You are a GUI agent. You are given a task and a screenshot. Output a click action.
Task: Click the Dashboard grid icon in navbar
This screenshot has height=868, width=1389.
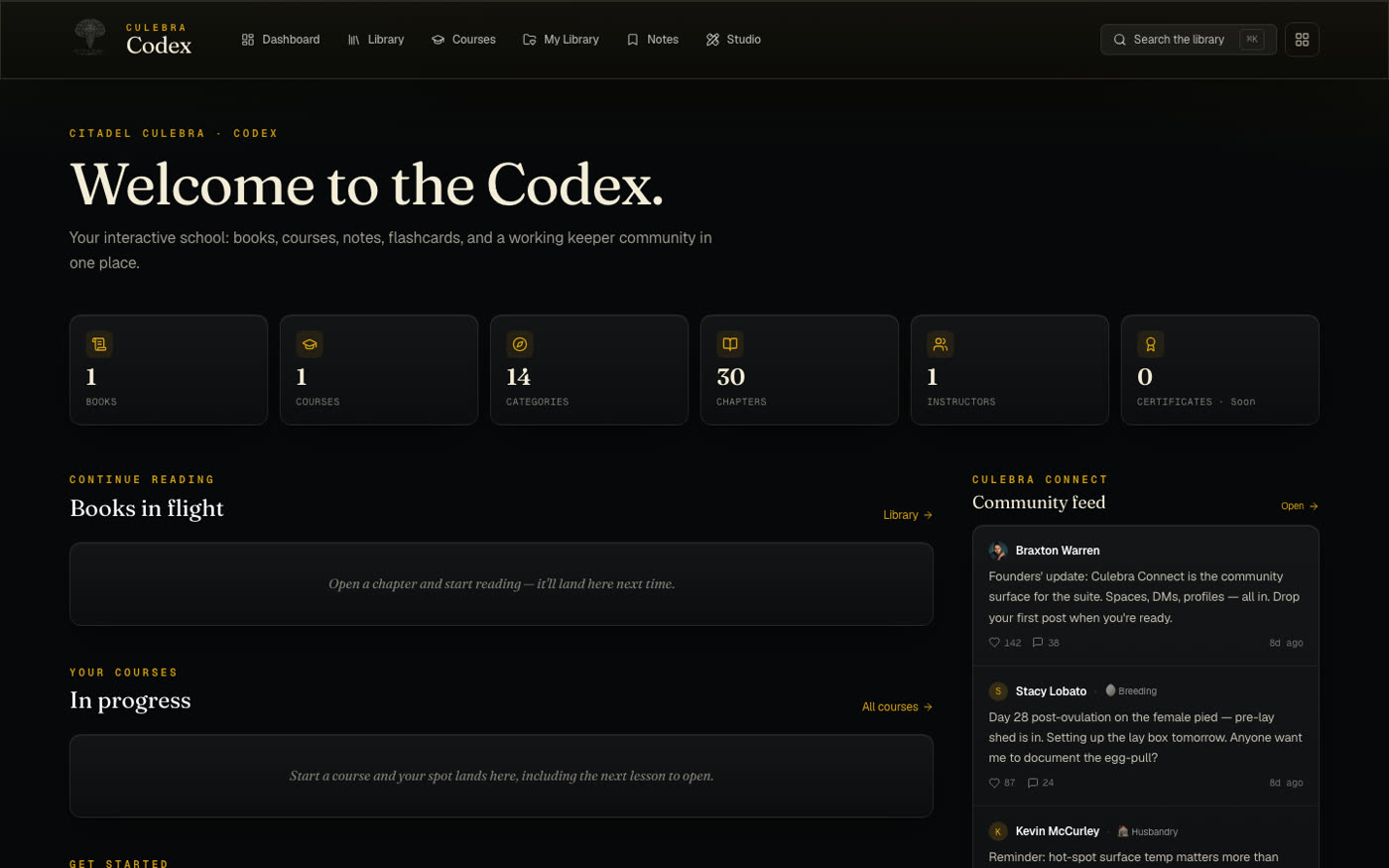pyautogui.click(x=248, y=40)
